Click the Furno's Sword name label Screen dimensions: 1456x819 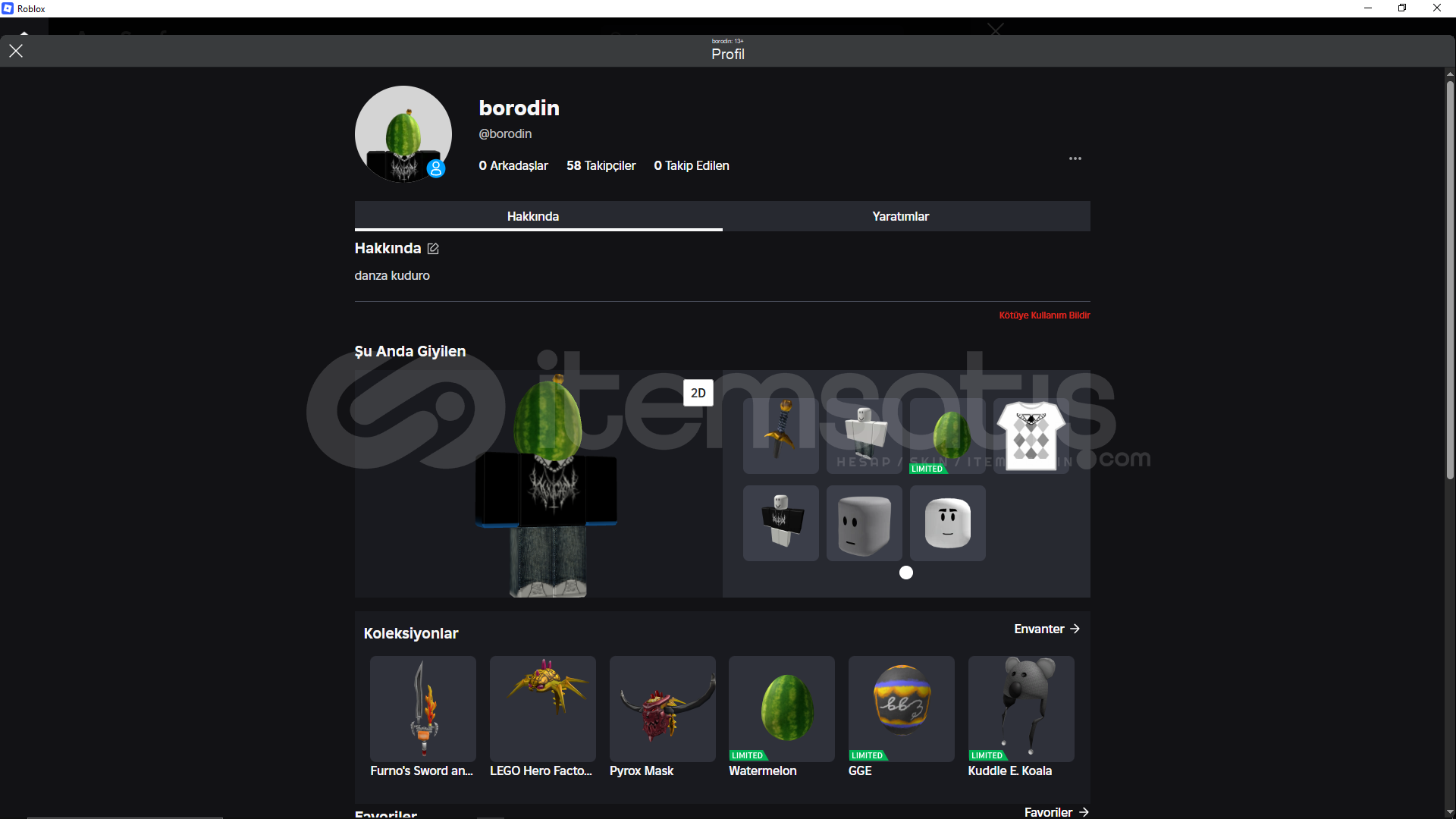click(422, 770)
